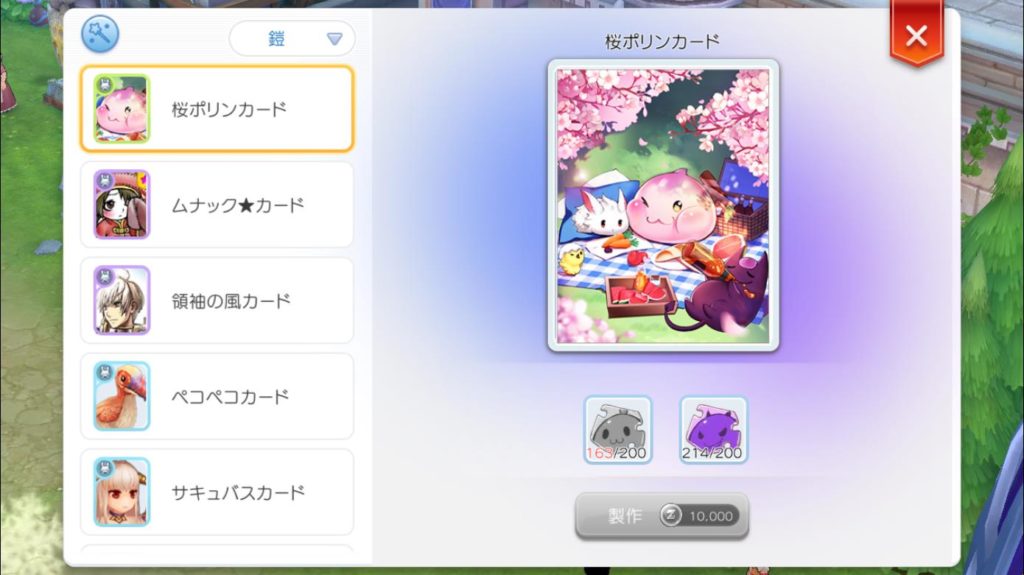Viewport: 1024px width, 575px height.
Task: Select サキュバスカード in the list
Action: [217, 492]
